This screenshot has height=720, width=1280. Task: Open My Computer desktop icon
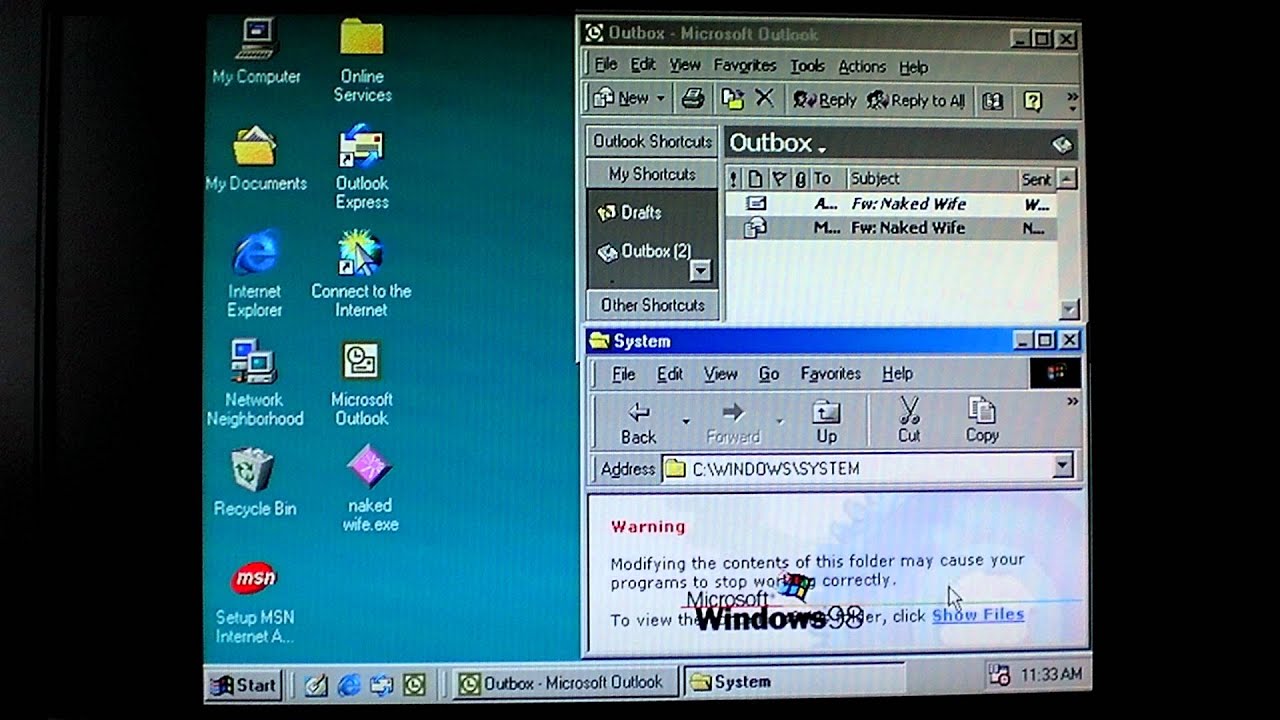click(257, 52)
